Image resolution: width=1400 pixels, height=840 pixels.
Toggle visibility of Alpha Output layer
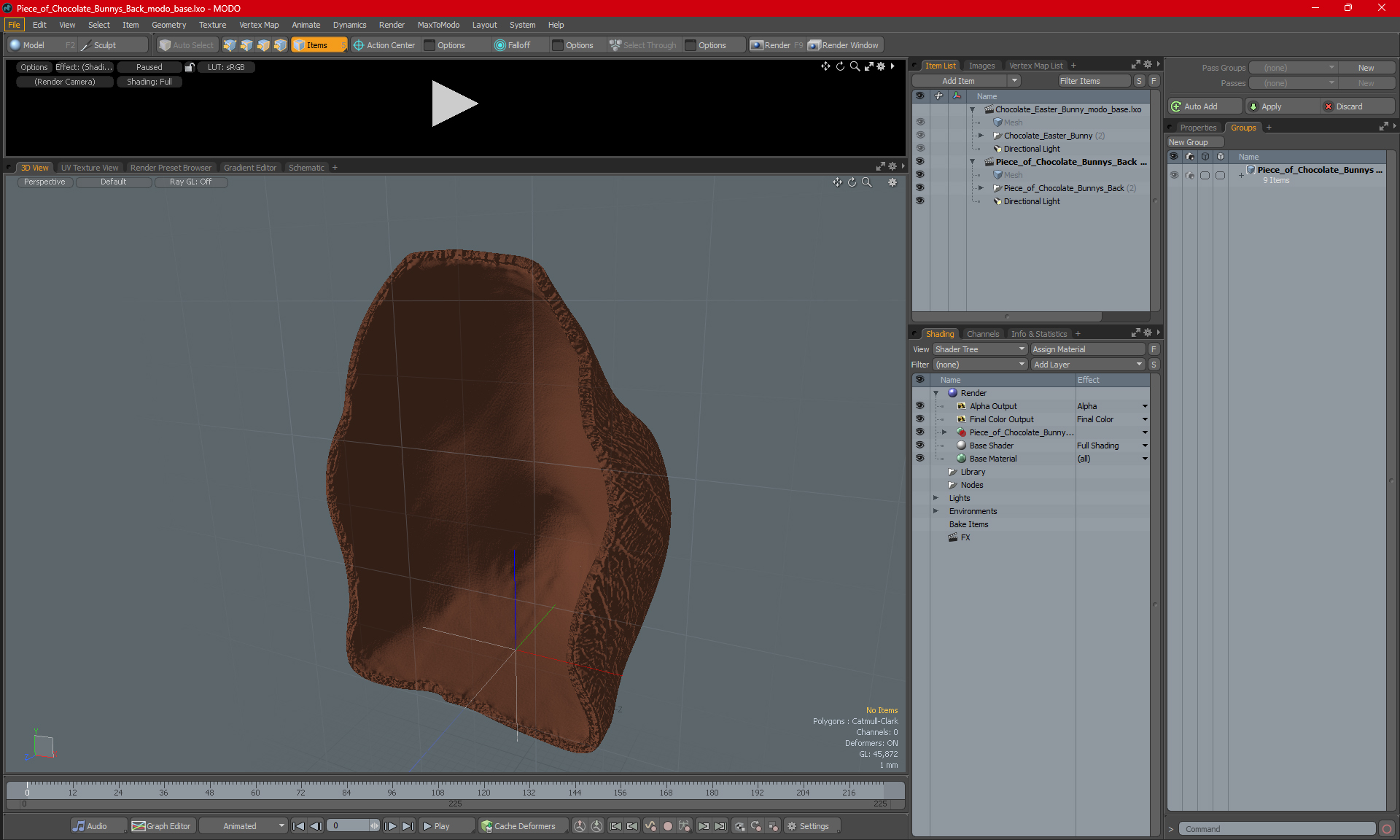click(920, 406)
